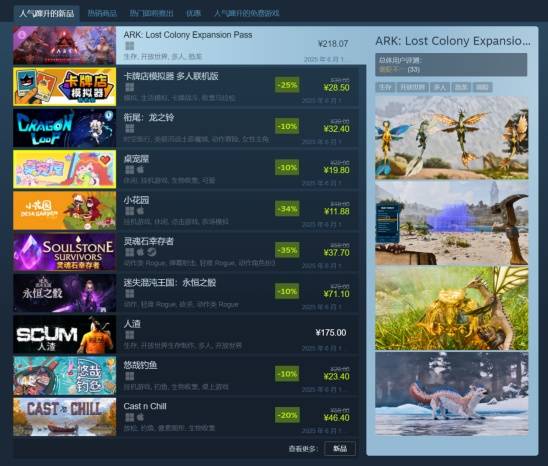The image size is (548, 466).
Task: Click the 生存 tag in the preview panel
Action: pyautogui.click(x=385, y=87)
